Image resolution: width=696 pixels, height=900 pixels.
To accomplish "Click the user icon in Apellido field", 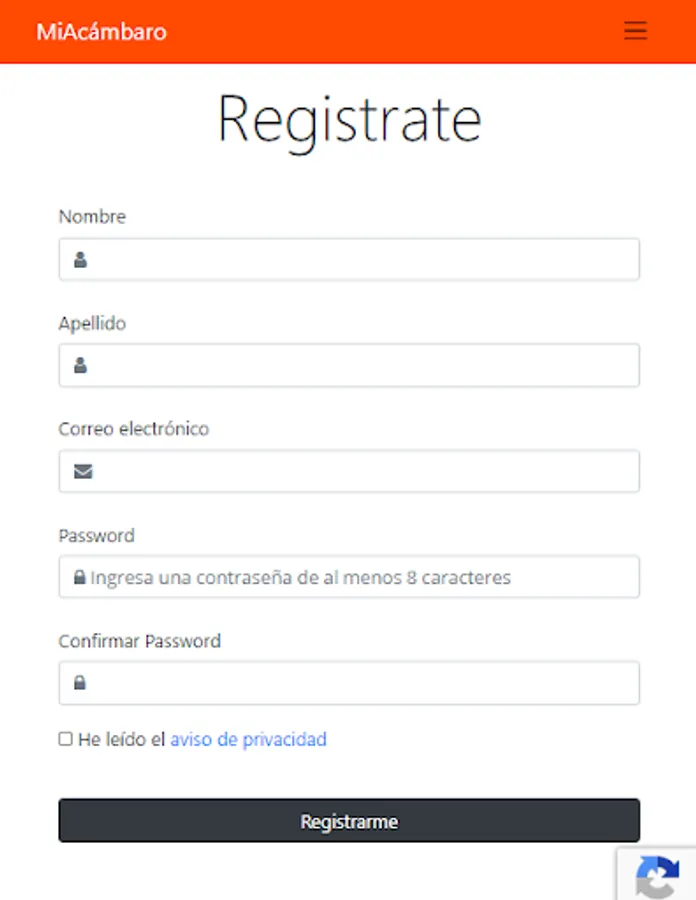I will [81, 366].
